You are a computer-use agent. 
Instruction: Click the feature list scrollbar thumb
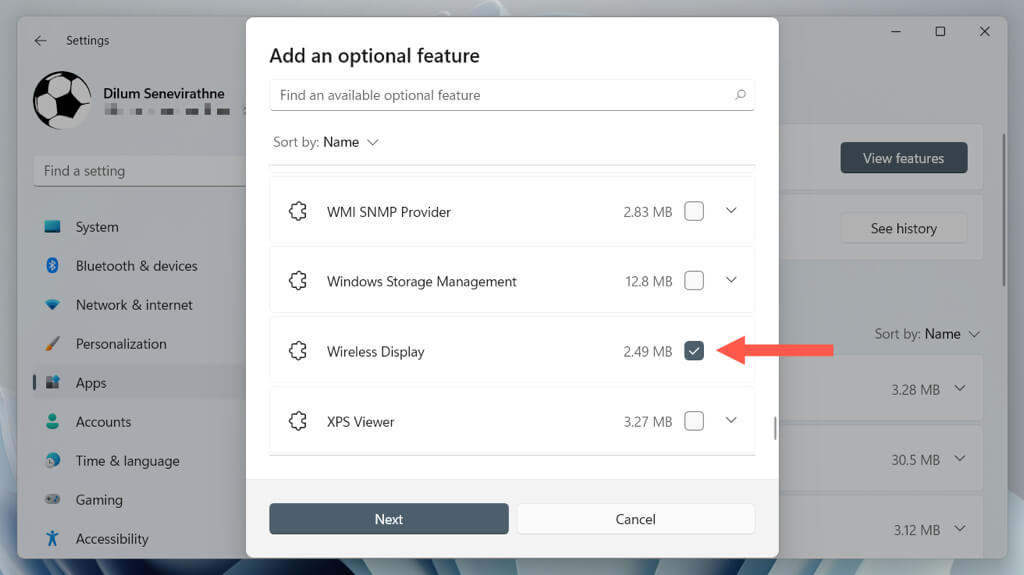774,428
